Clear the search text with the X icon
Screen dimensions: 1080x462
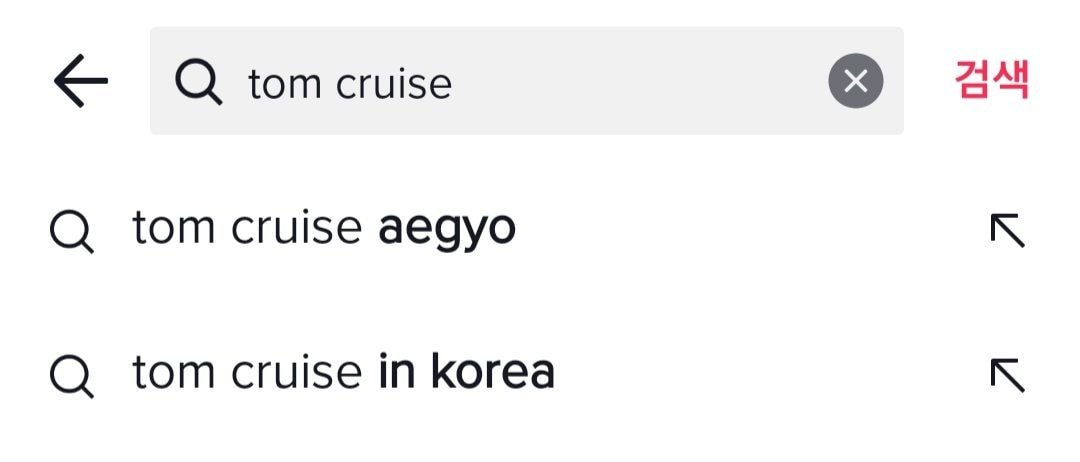point(855,81)
